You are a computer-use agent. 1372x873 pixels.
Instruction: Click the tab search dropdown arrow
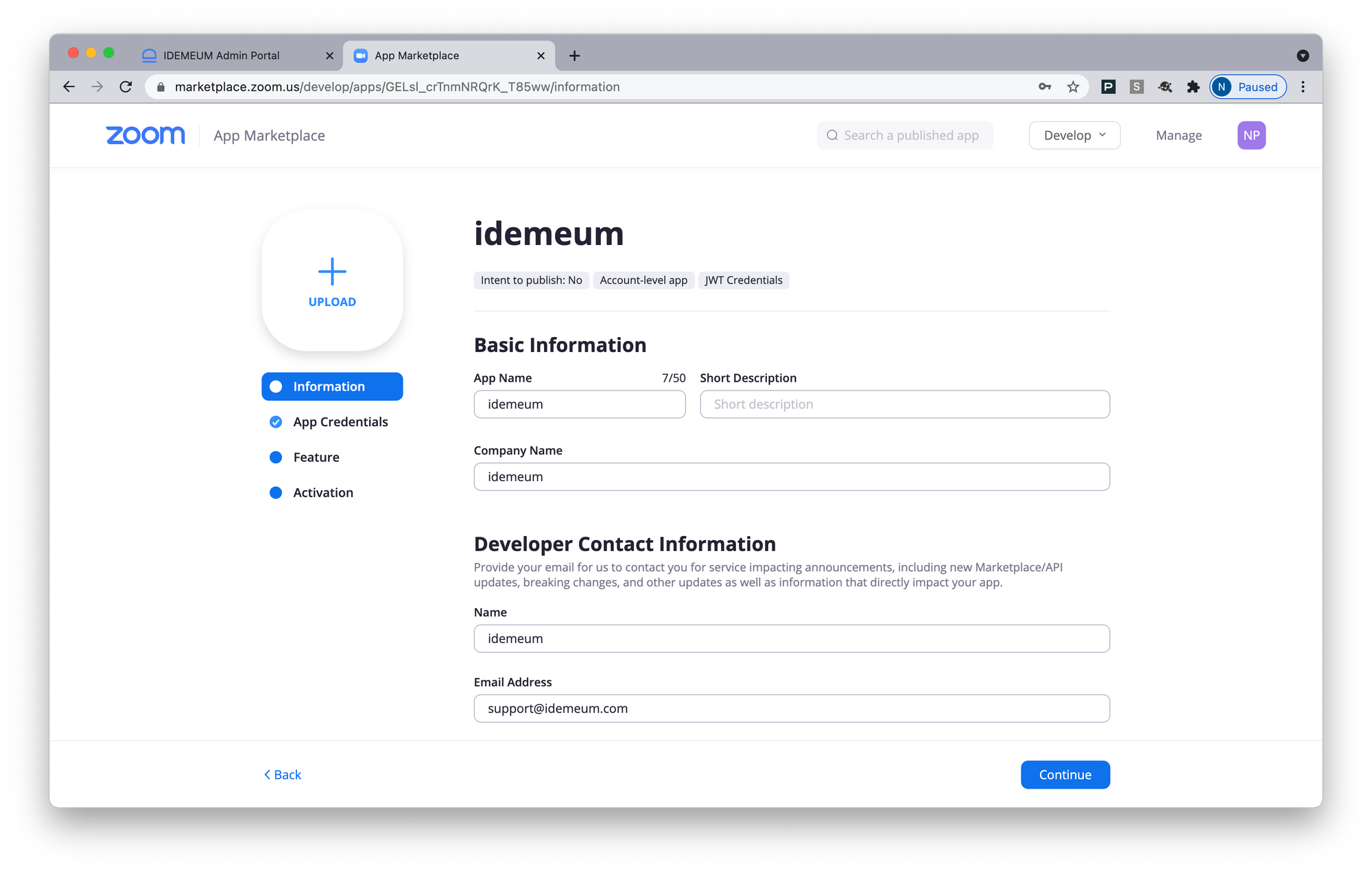pos(1303,56)
